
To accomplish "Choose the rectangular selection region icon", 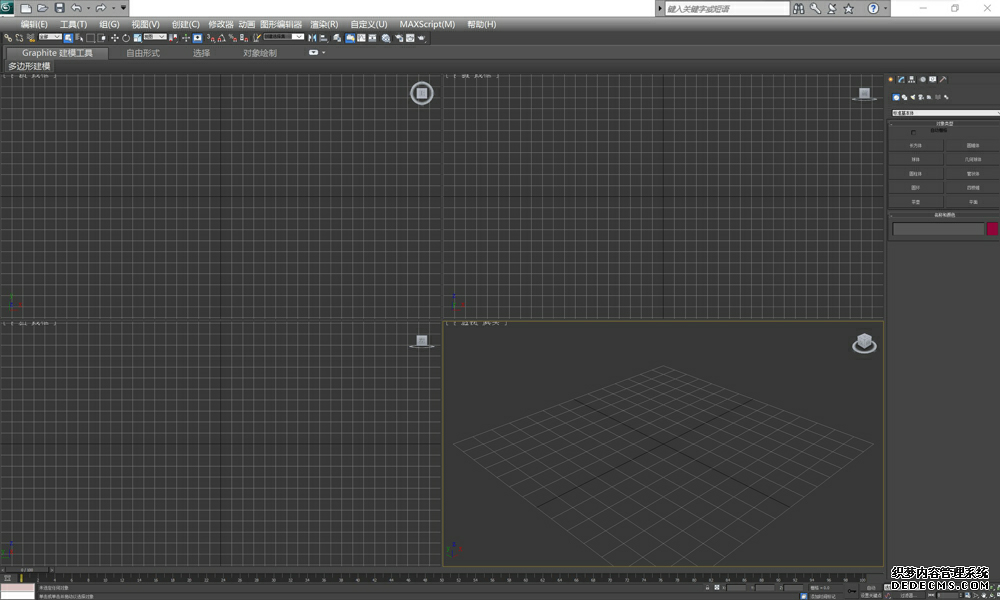I will [90, 38].
